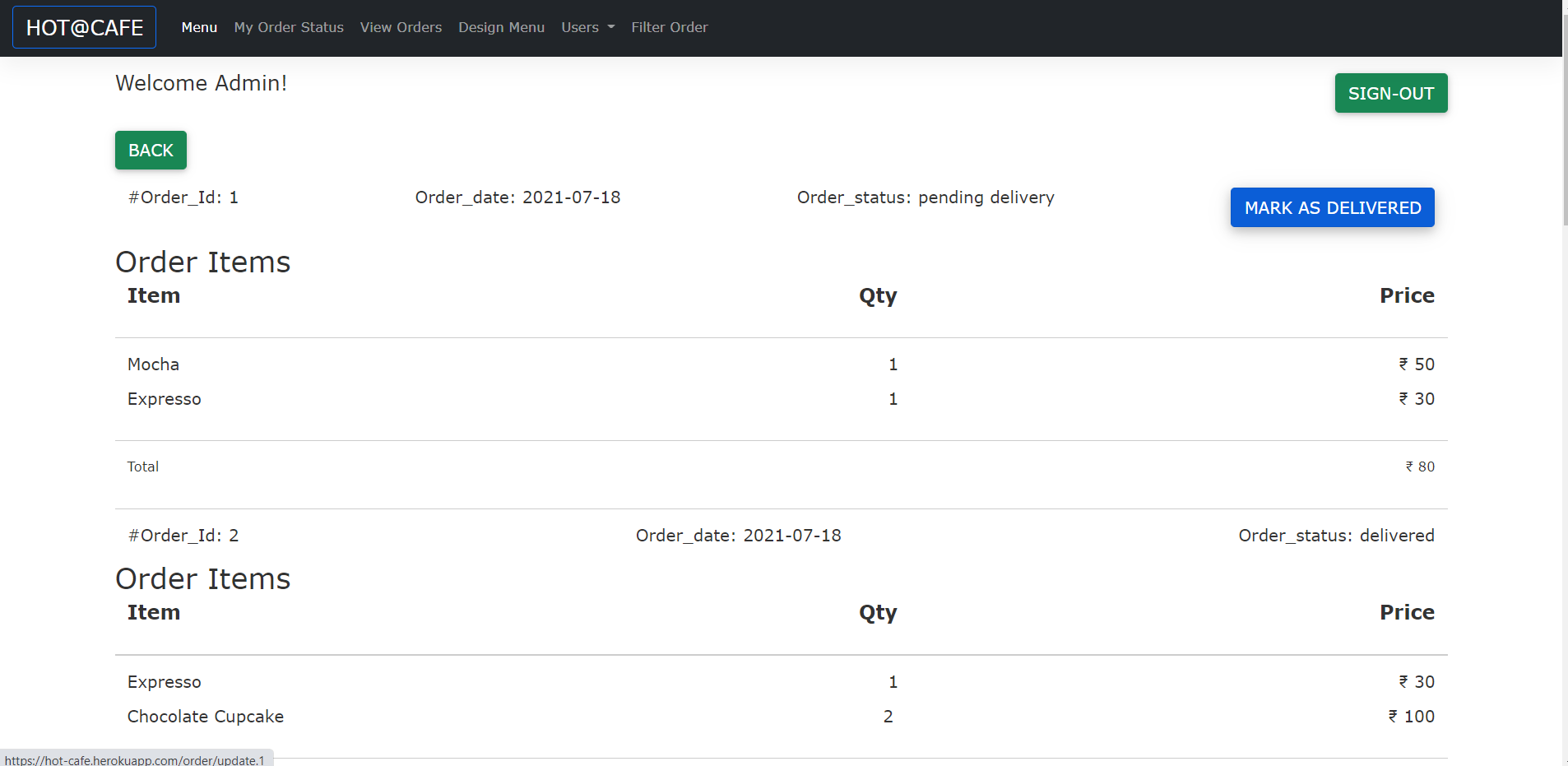
Task: Click the #Order_Id: 2 label
Action: [183, 535]
